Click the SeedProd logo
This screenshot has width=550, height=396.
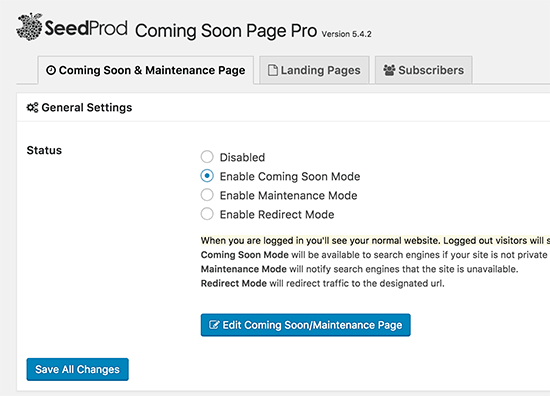[x=72, y=27]
